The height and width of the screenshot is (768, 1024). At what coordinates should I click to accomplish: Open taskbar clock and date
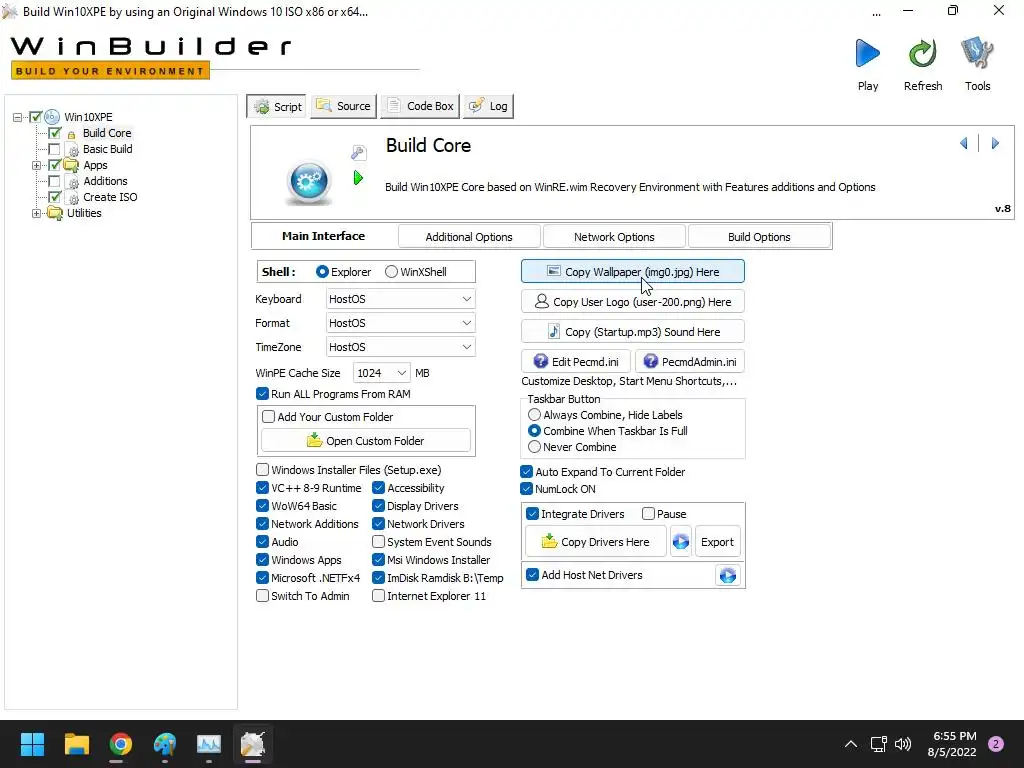click(952, 744)
